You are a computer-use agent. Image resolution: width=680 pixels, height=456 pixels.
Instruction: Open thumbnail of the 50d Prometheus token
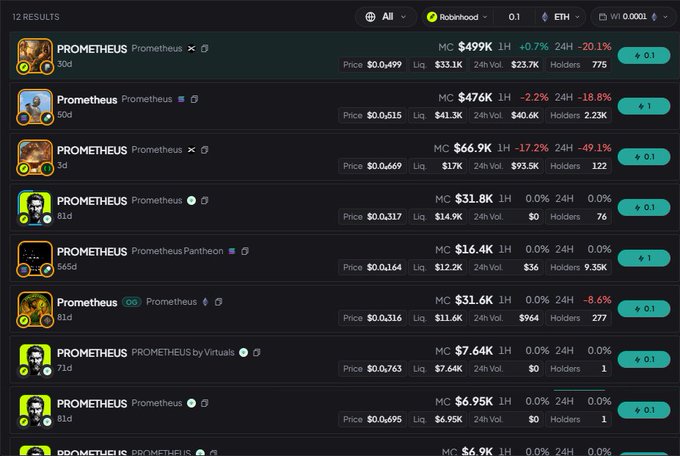click(x=35, y=107)
